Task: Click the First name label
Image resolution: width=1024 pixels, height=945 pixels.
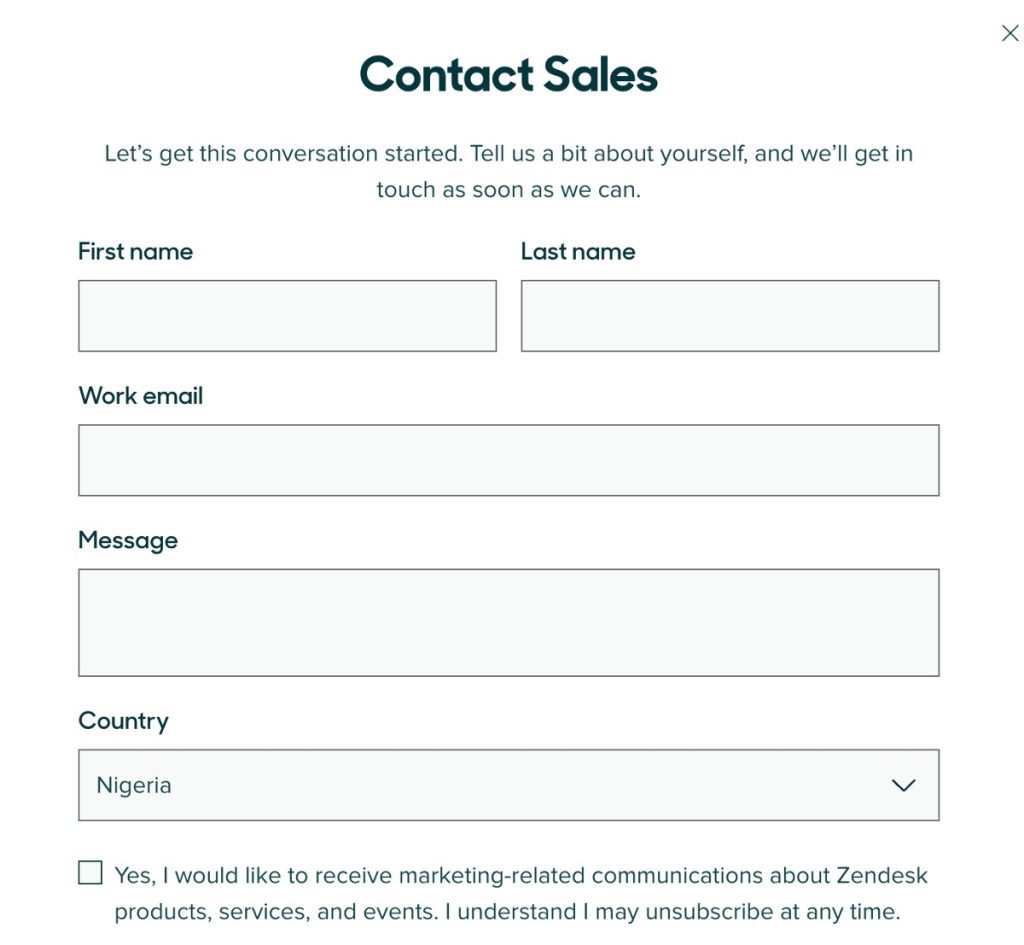Action: (135, 251)
